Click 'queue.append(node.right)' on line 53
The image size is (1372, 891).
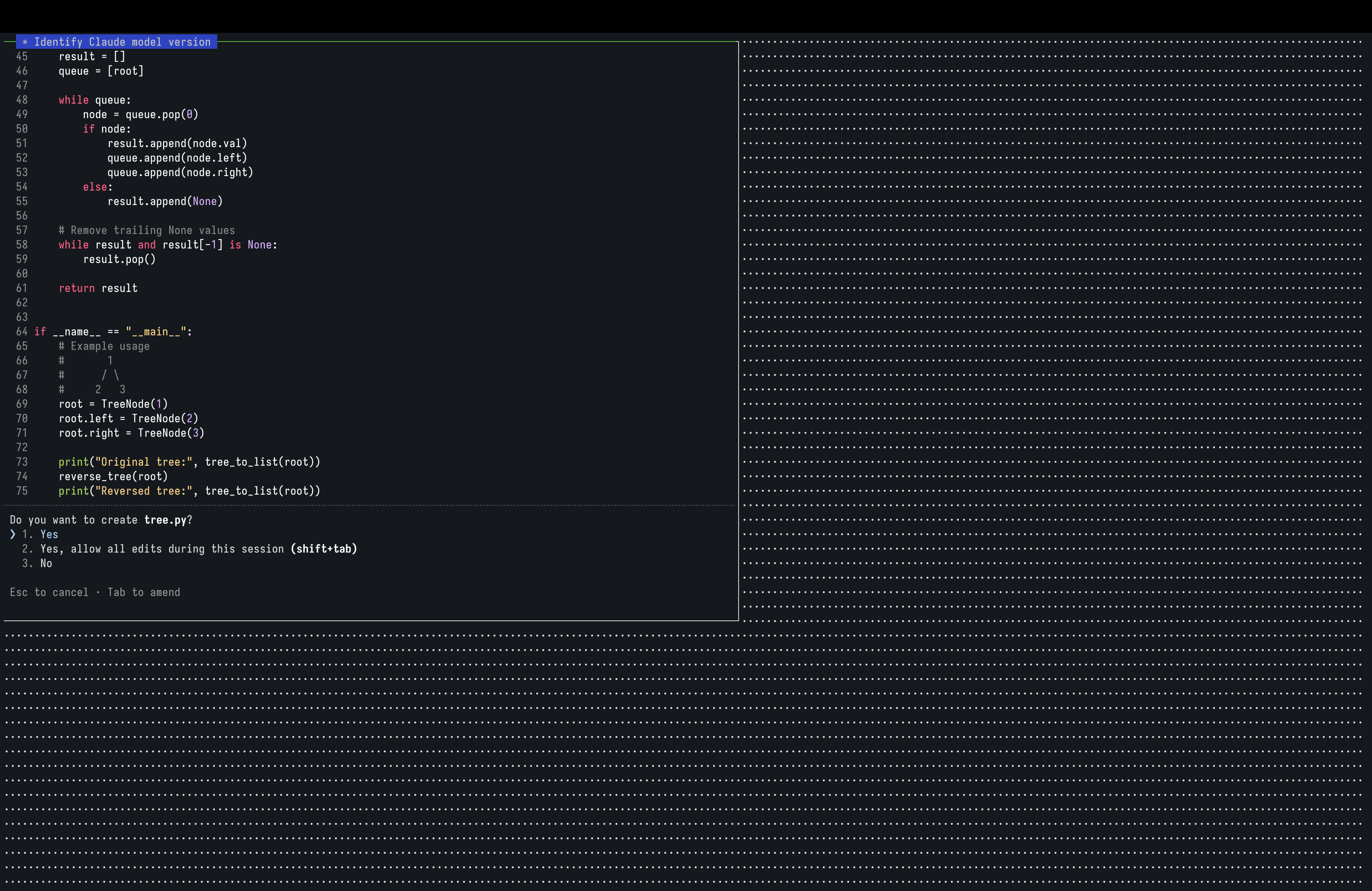click(180, 172)
